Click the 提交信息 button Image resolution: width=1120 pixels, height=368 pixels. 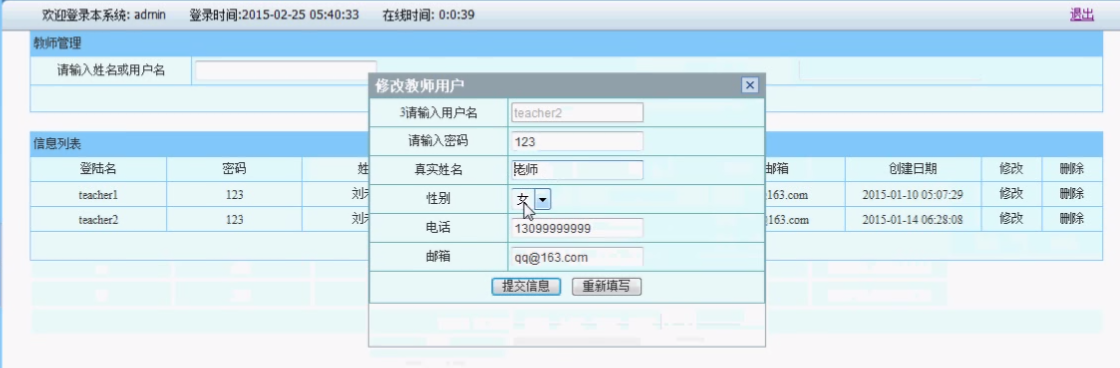(x=526, y=287)
